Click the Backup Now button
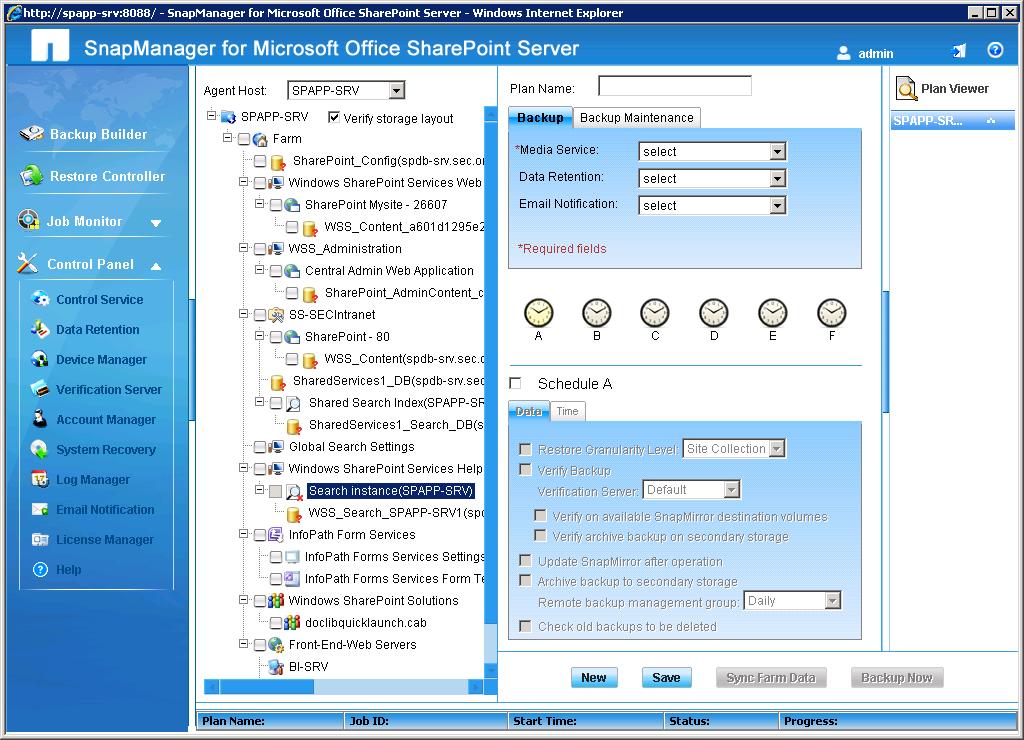Image resolution: width=1024 pixels, height=740 pixels. click(897, 677)
